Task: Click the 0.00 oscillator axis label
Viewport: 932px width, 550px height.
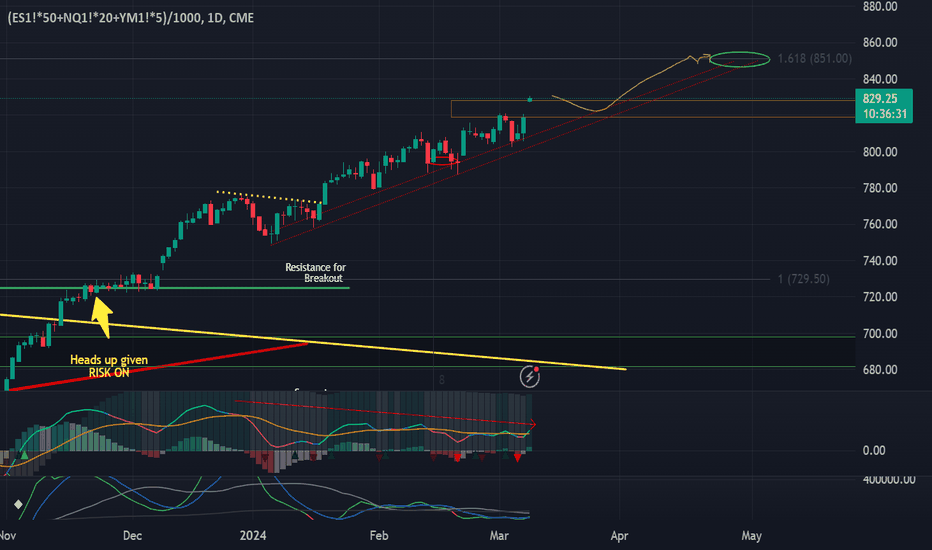Action: point(874,450)
